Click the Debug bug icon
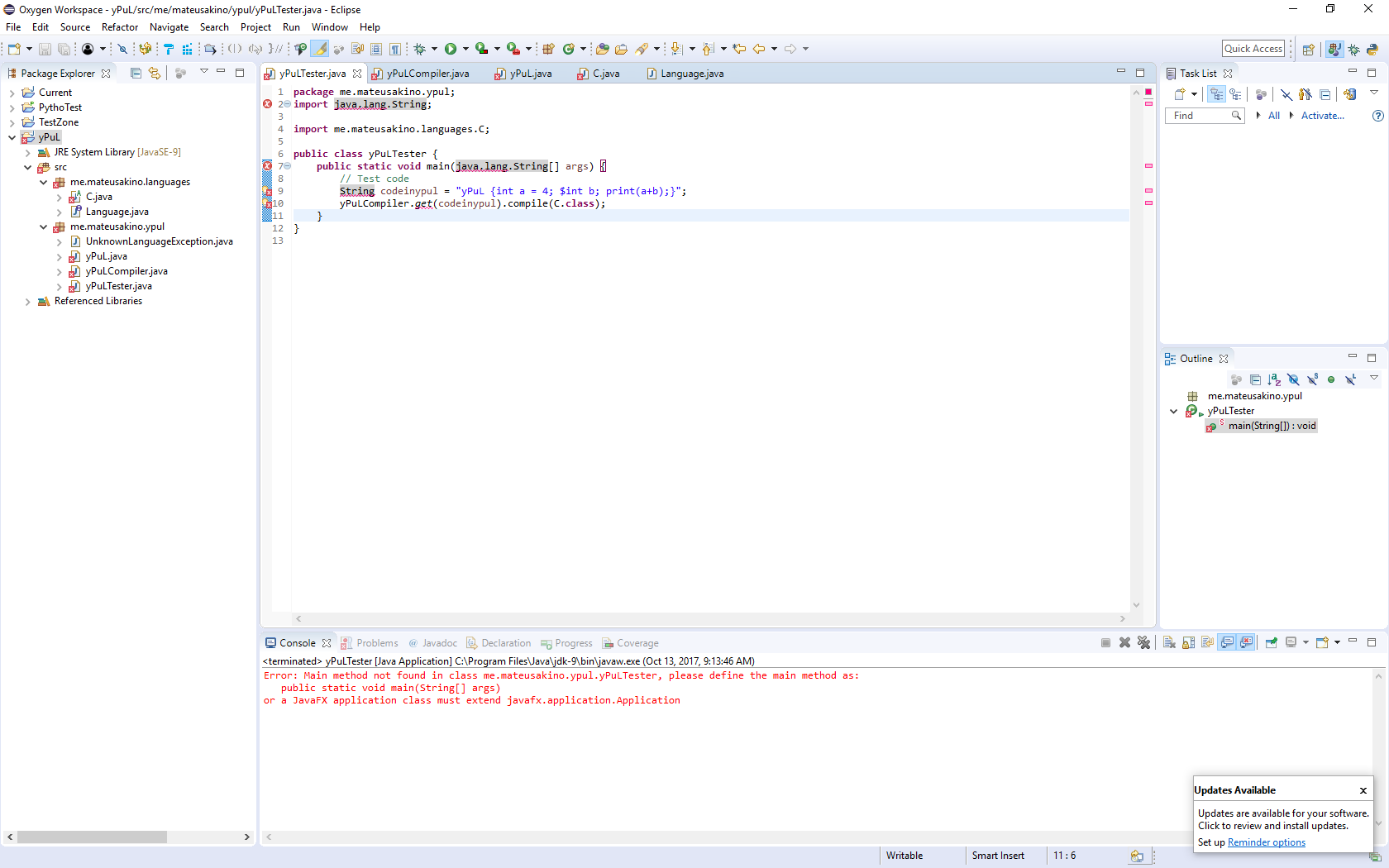Viewport: 1389px width, 868px height. point(420,49)
